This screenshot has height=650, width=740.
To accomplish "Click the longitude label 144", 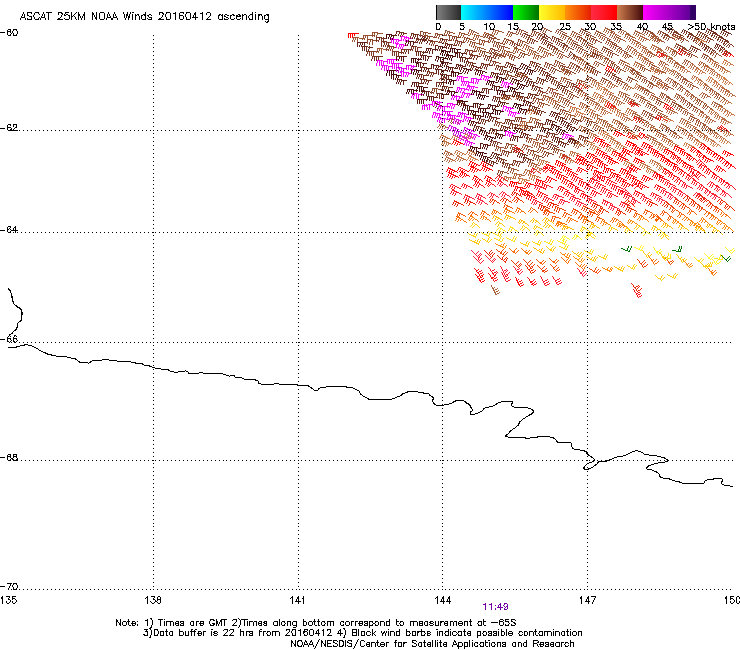I will [442, 600].
